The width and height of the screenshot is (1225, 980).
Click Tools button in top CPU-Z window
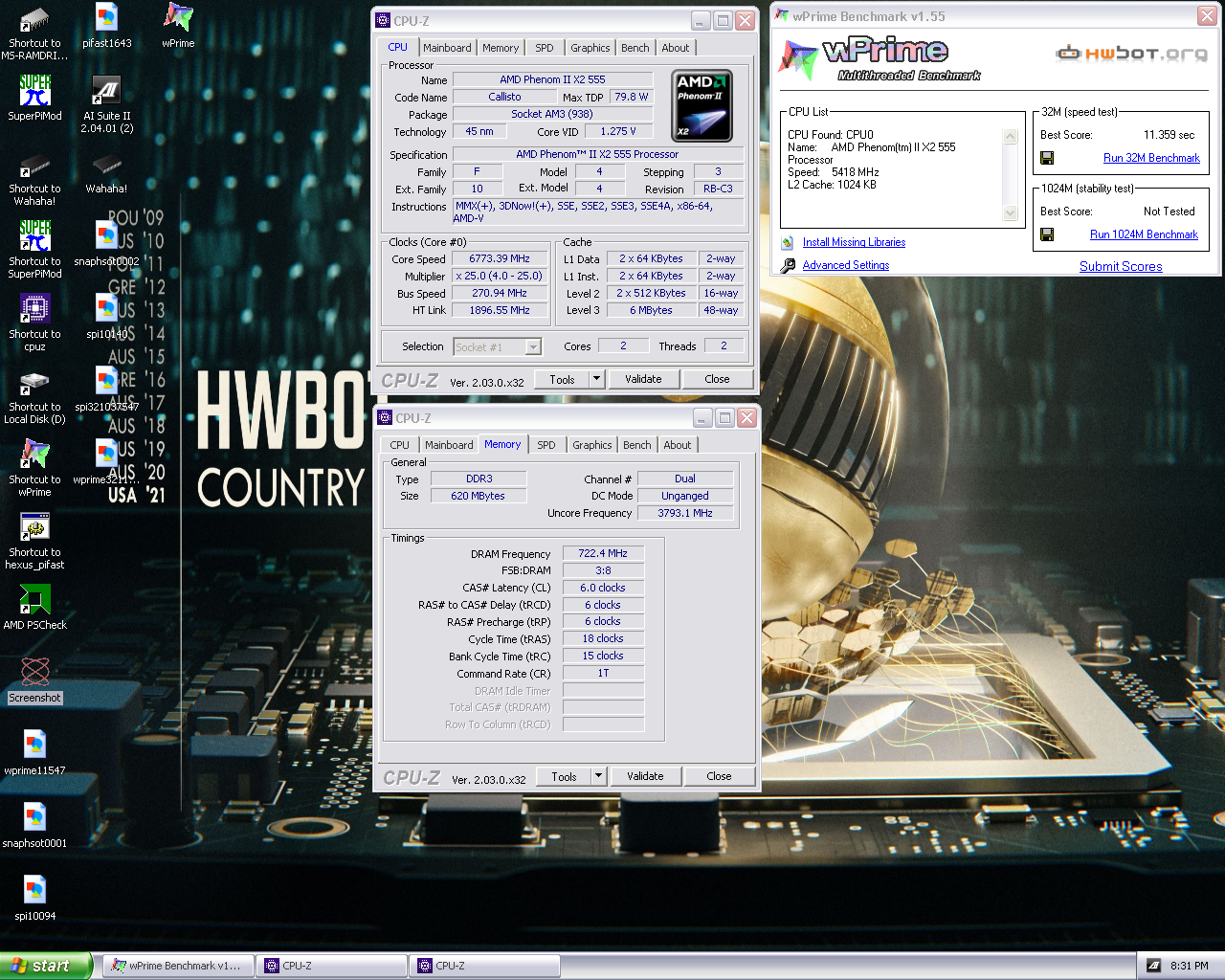click(x=562, y=379)
